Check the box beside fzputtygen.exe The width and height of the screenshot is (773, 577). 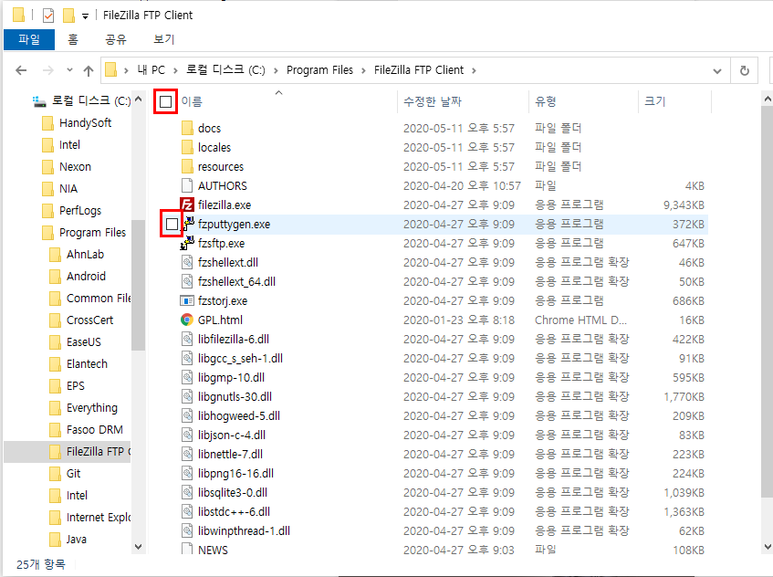pyautogui.click(x=172, y=224)
